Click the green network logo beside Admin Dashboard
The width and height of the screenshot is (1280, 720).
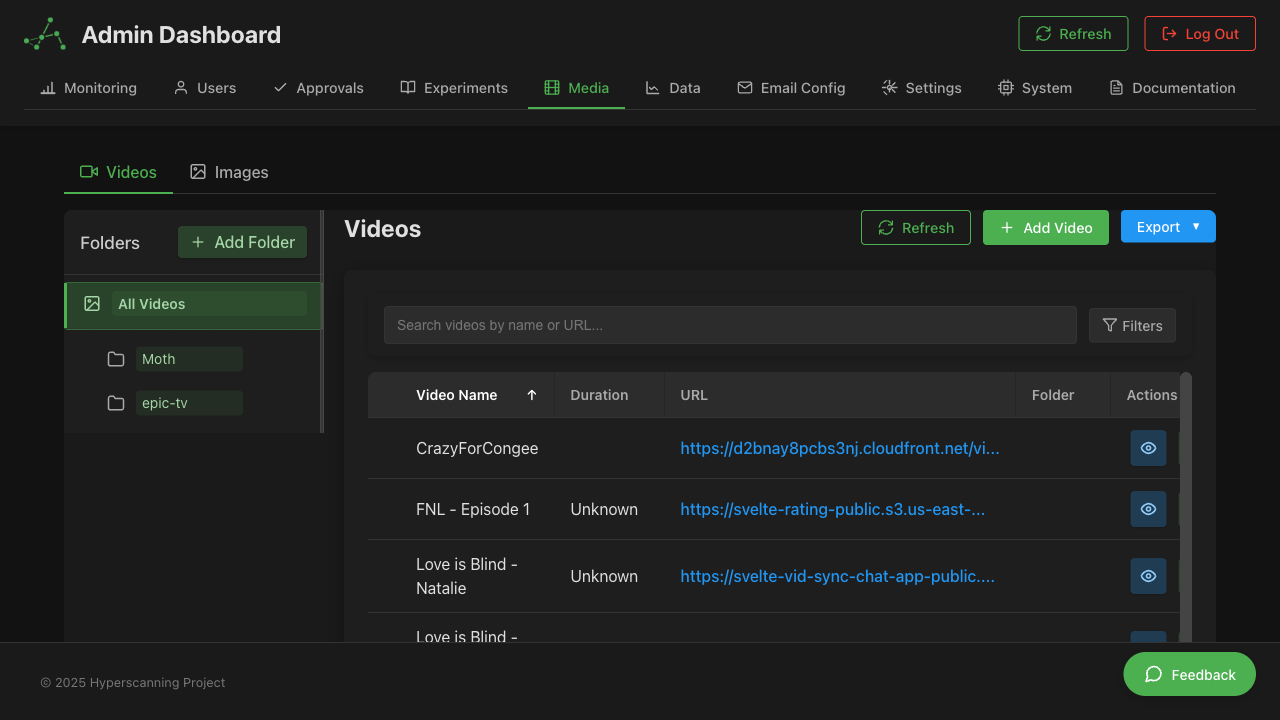(x=43, y=33)
